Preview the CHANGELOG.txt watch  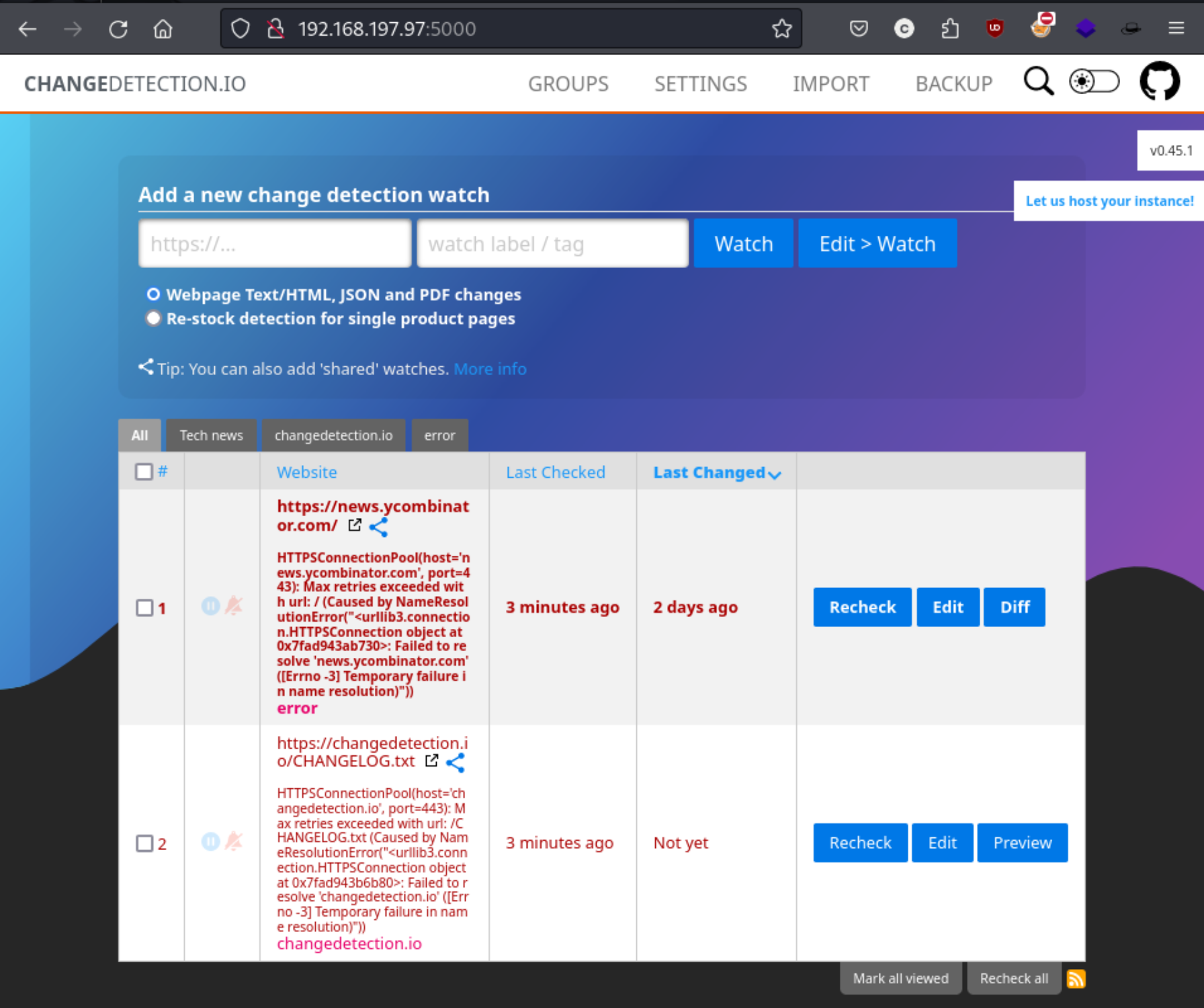[x=1023, y=843]
